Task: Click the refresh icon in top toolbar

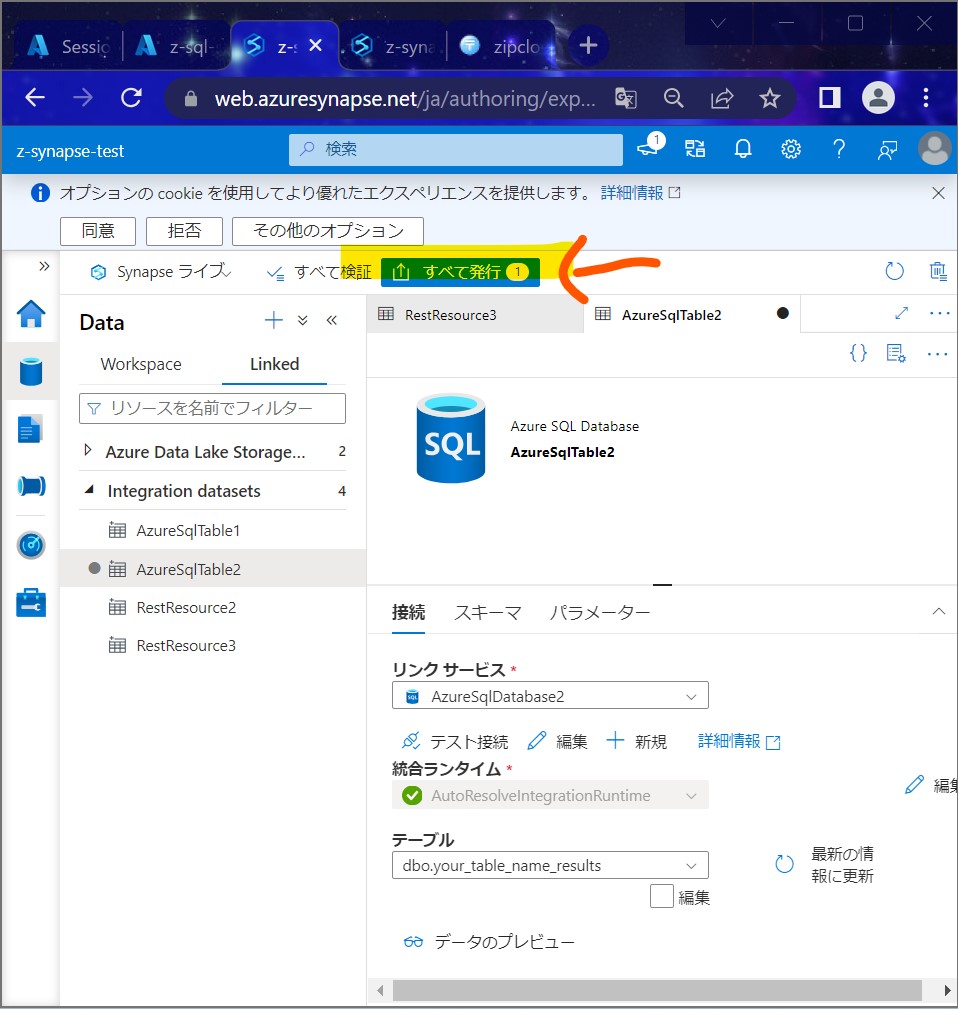Action: (x=894, y=271)
